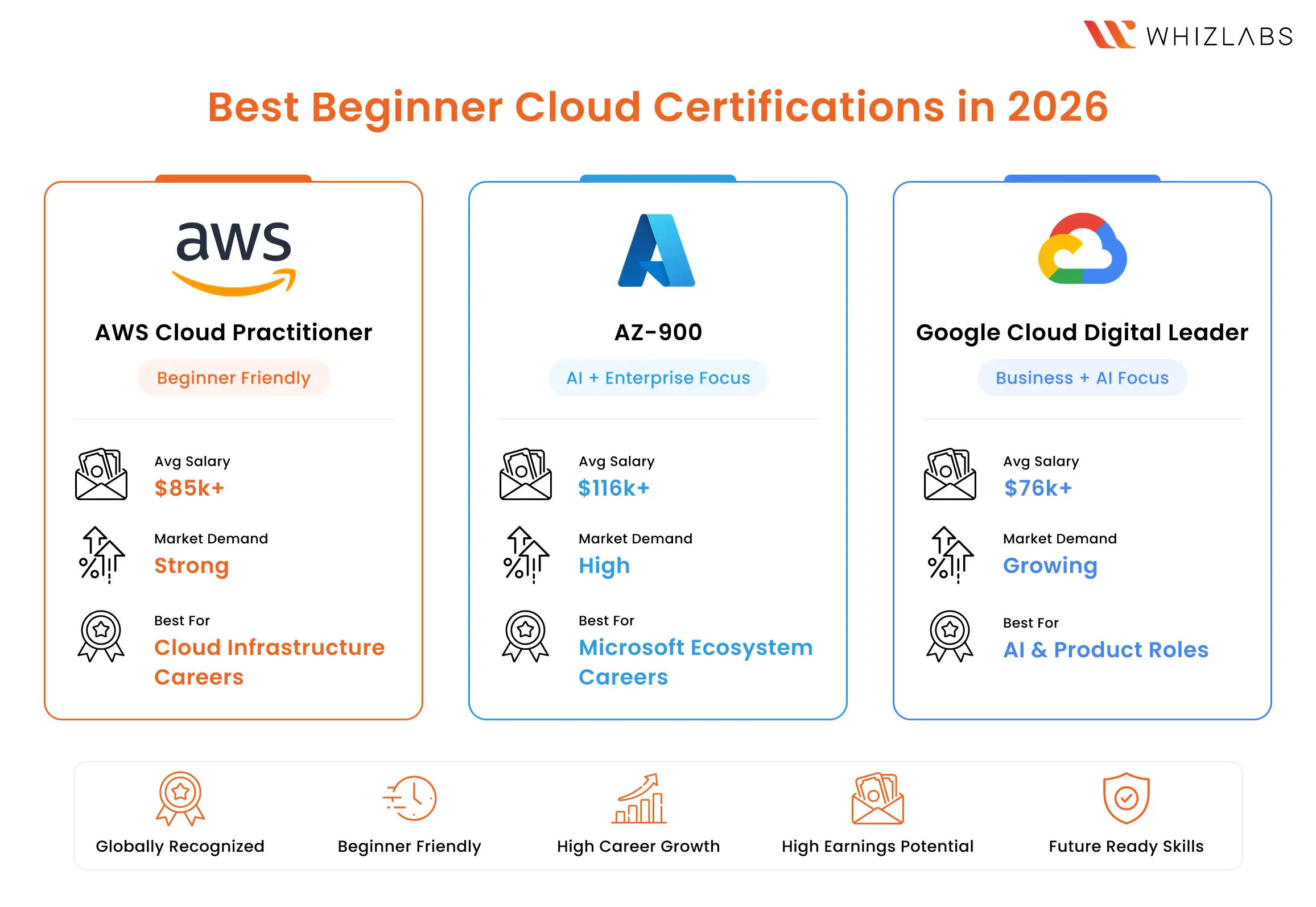Screen dimensions: 1316x907
Task: Click the AZ-900 card salary envelope icon
Action: pyautogui.click(x=526, y=474)
